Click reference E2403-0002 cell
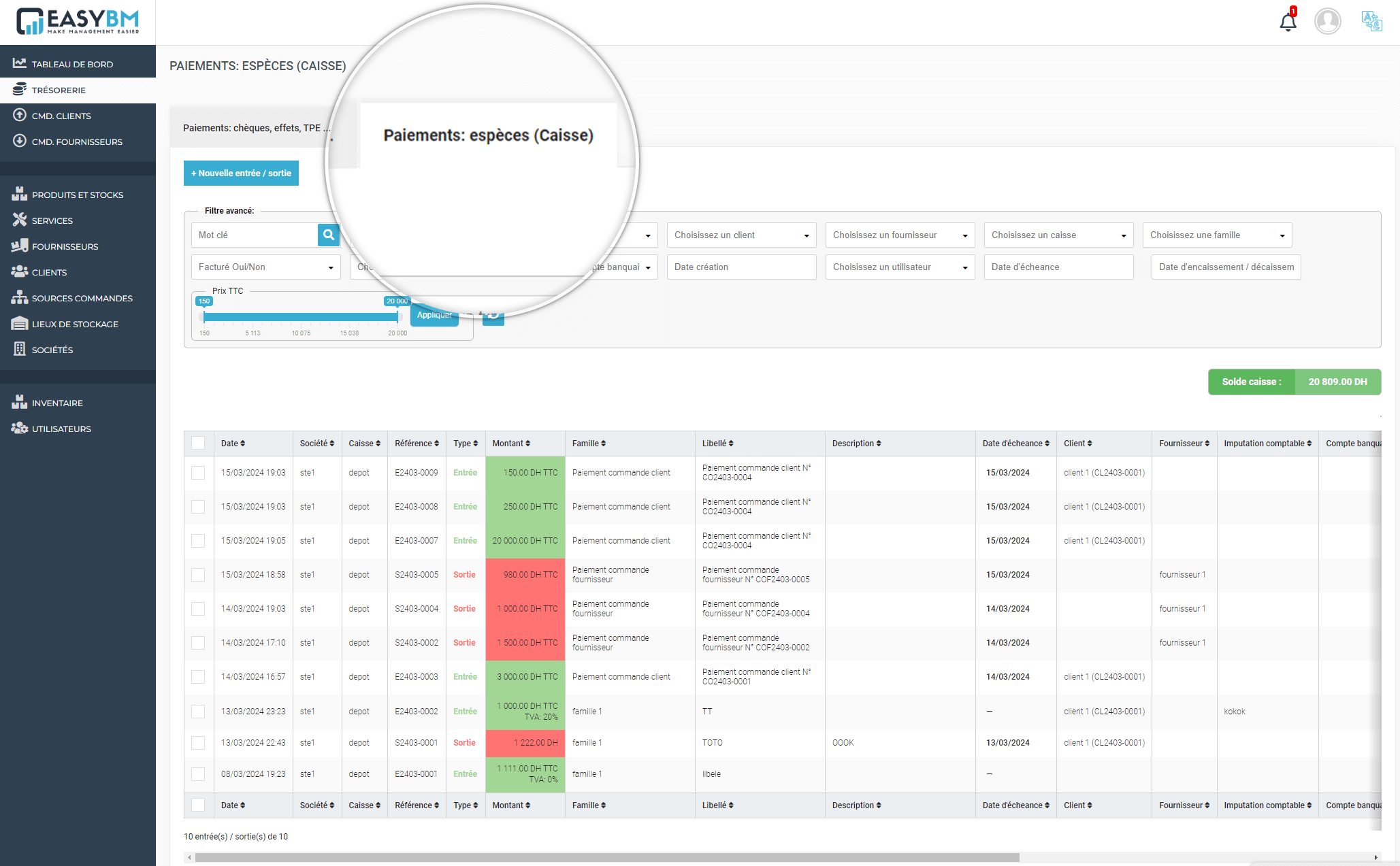 coord(417,712)
